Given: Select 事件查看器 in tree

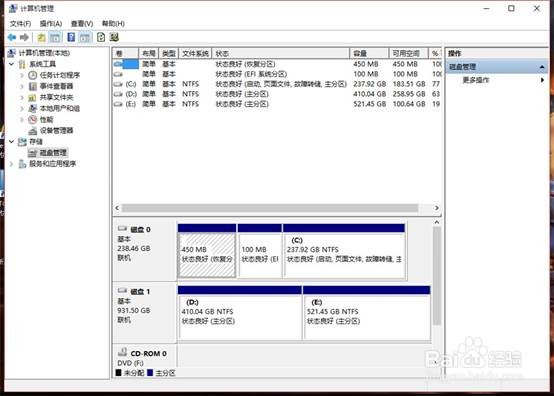Looking at the screenshot, I should [x=56, y=86].
